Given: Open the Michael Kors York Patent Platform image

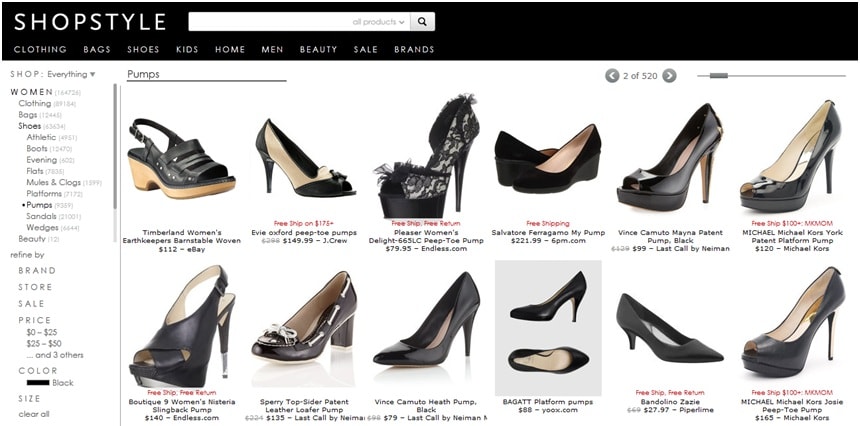Looking at the screenshot, I should click(790, 156).
